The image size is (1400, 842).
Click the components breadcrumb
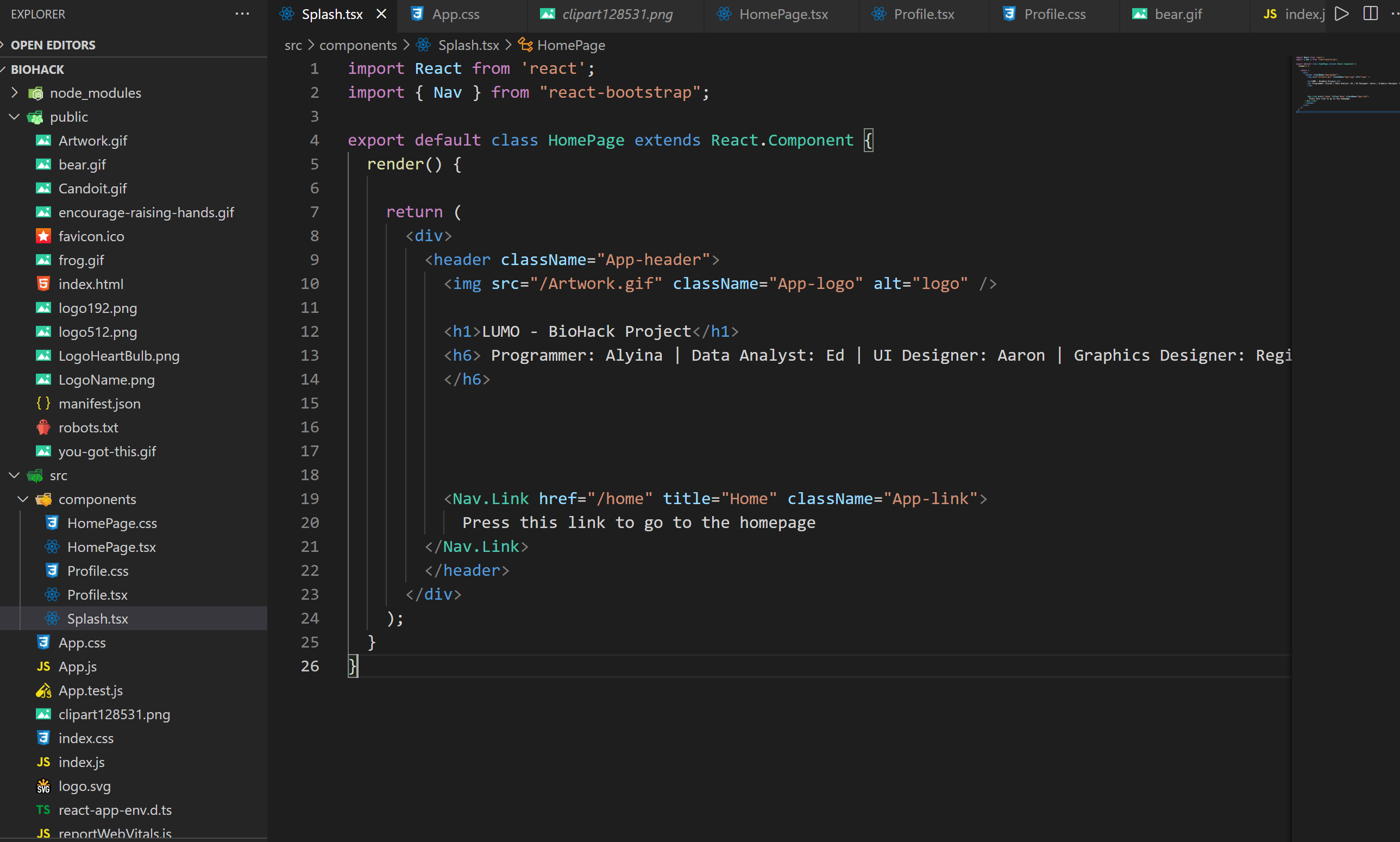357,45
